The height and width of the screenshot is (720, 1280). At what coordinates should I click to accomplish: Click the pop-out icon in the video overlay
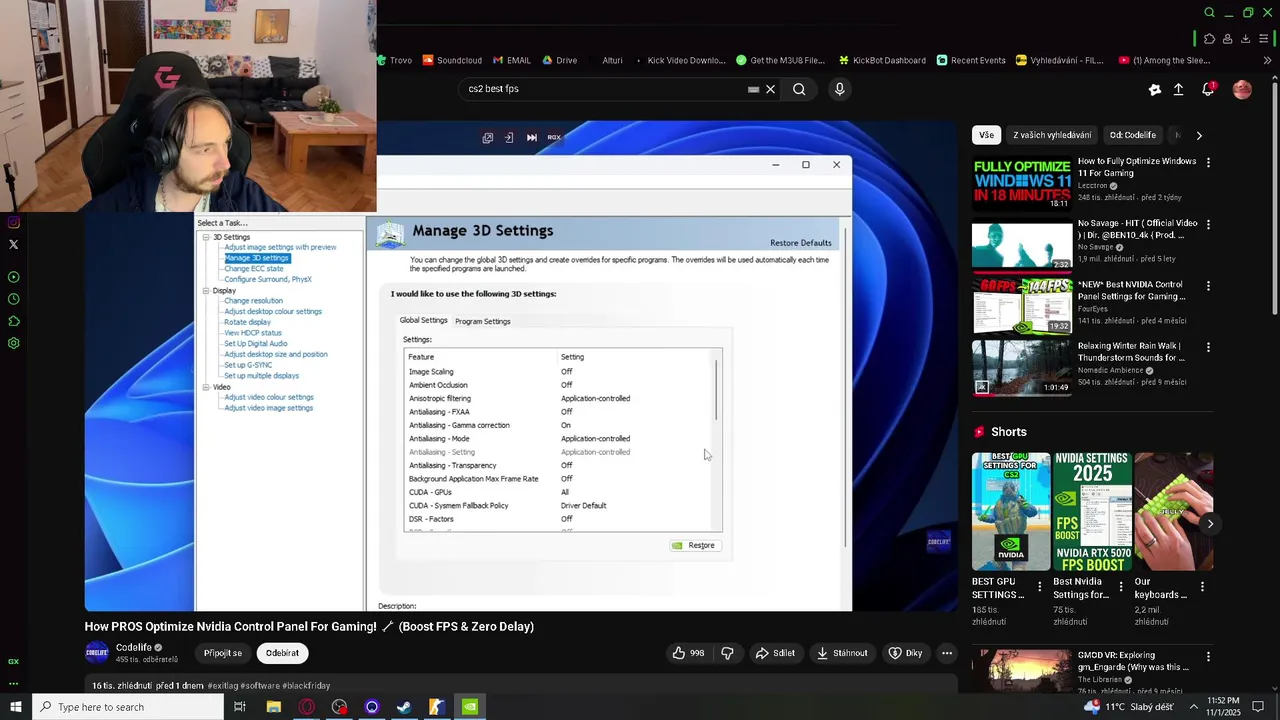point(488,138)
